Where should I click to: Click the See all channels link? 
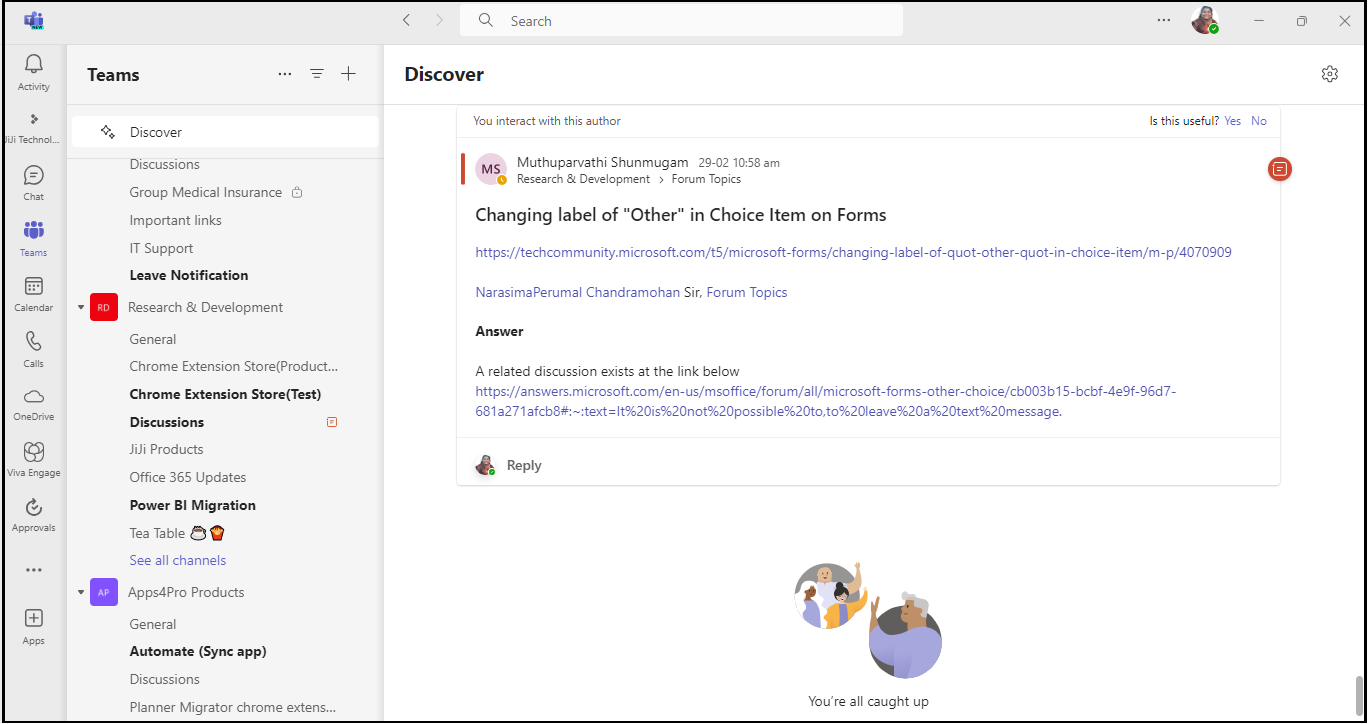(178, 560)
